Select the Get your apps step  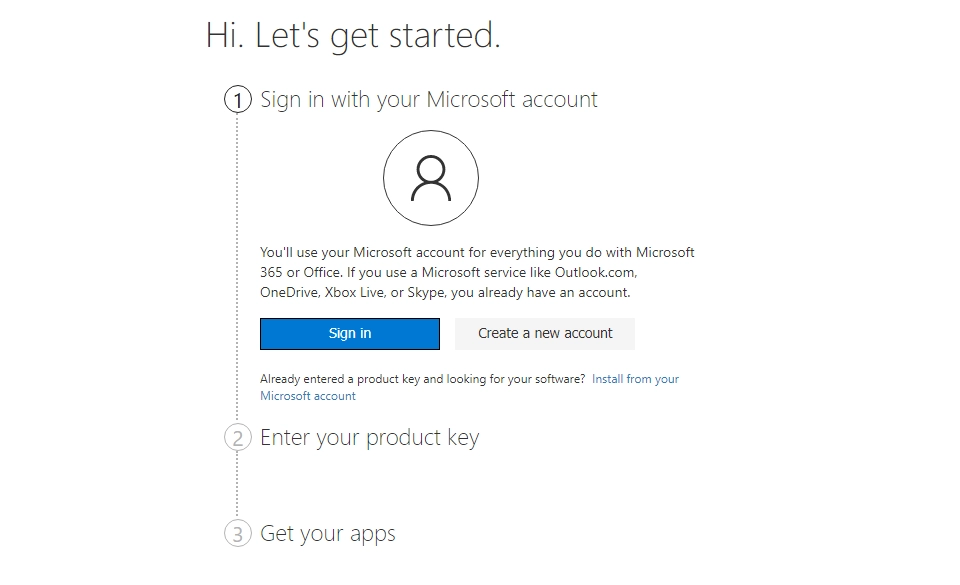[327, 534]
